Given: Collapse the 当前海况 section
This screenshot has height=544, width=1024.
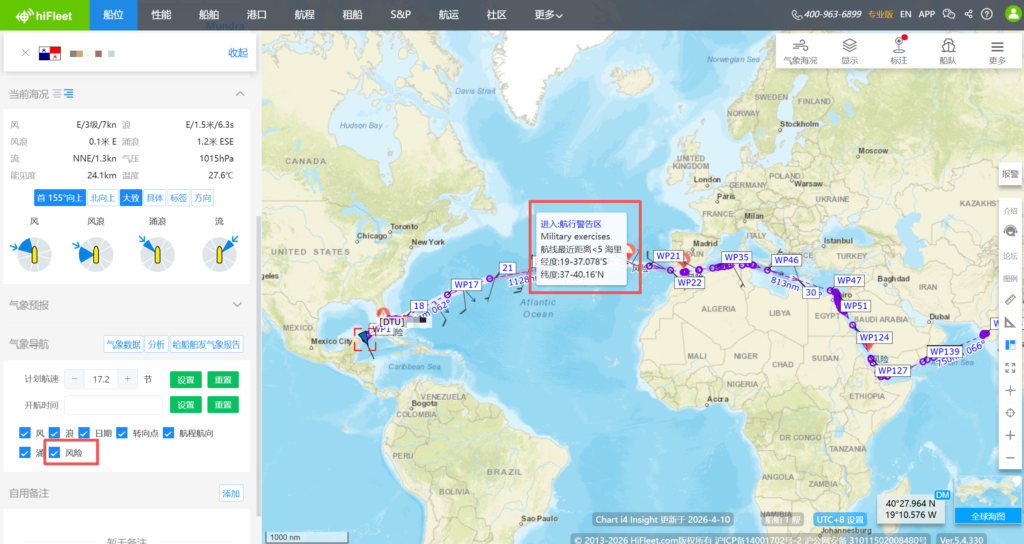Looking at the screenshot, I should click(x=239, y=94).
